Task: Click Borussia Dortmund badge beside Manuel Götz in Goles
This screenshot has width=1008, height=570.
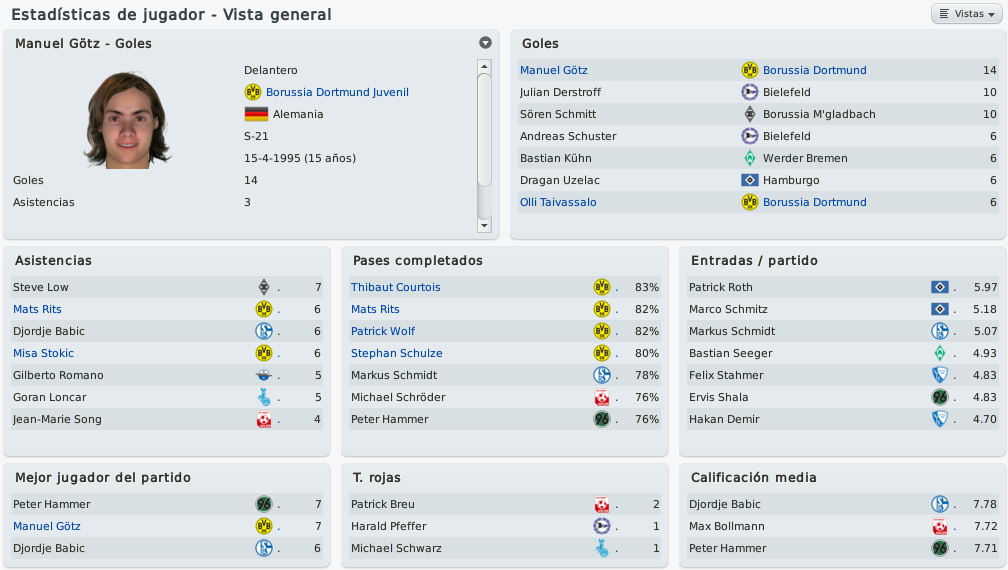Action: 750,70
